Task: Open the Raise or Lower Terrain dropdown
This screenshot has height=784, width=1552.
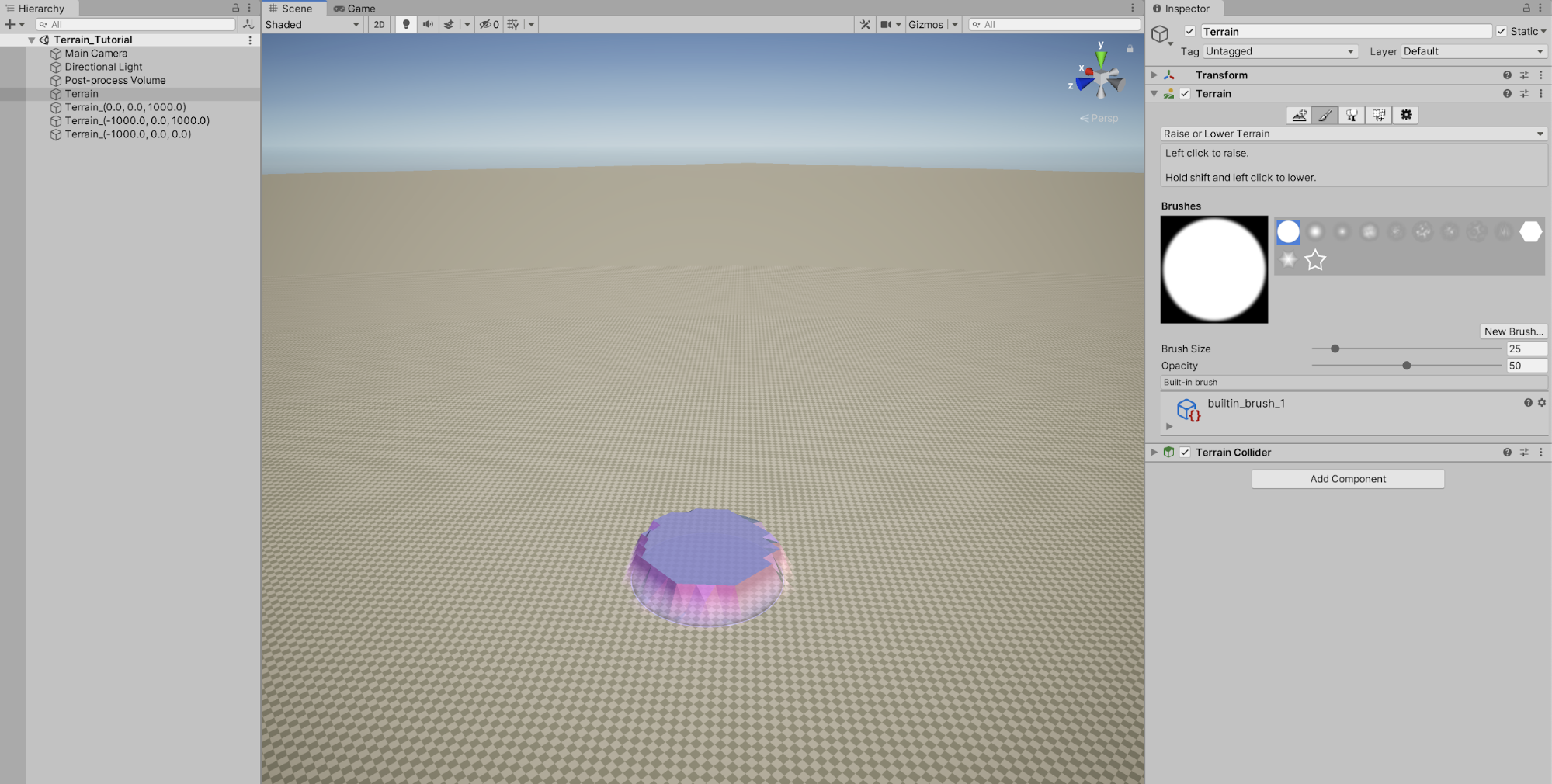Action: [x=1353, y=134]
